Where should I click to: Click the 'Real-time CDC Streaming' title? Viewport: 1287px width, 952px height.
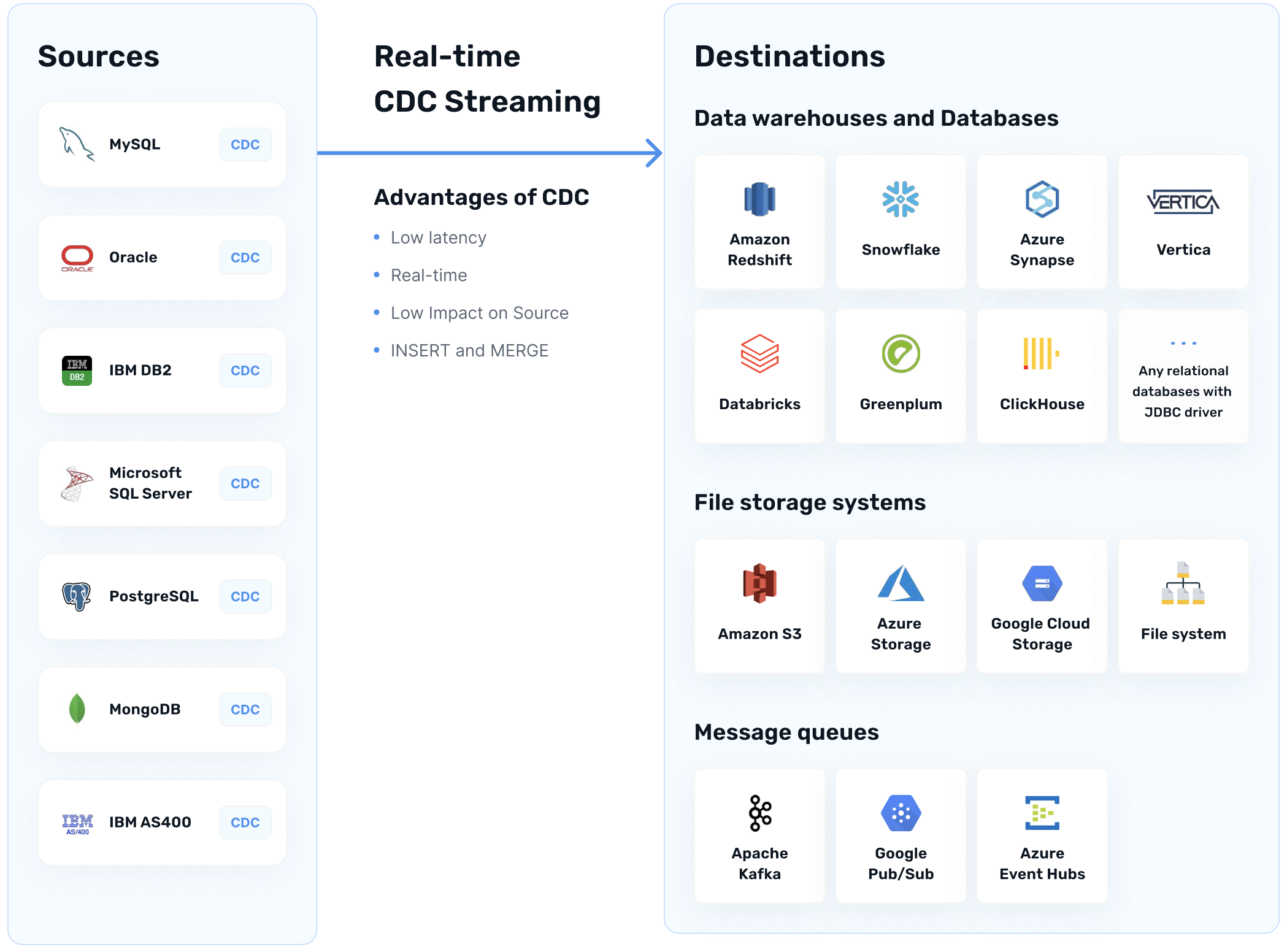point(488,79)
